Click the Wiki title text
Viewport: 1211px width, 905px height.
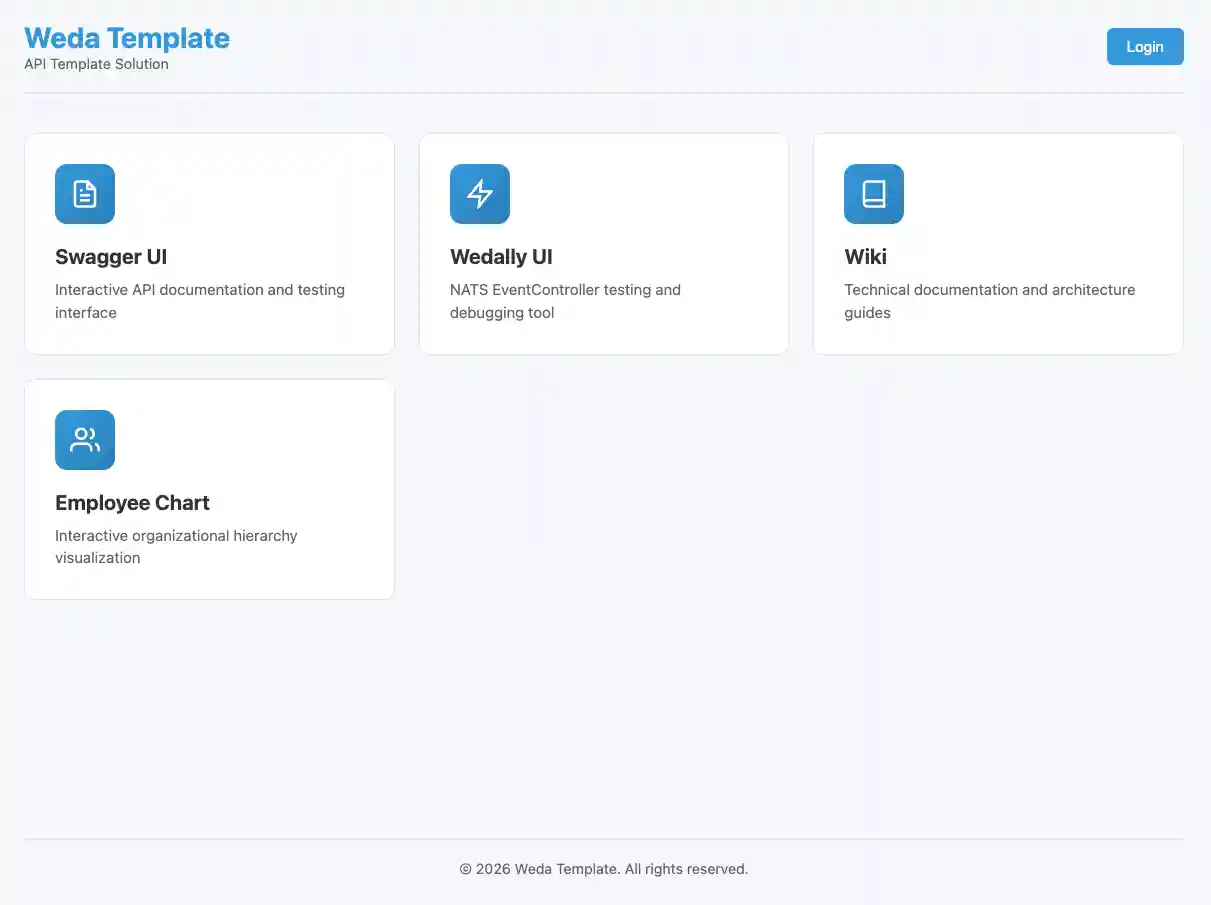866,257
